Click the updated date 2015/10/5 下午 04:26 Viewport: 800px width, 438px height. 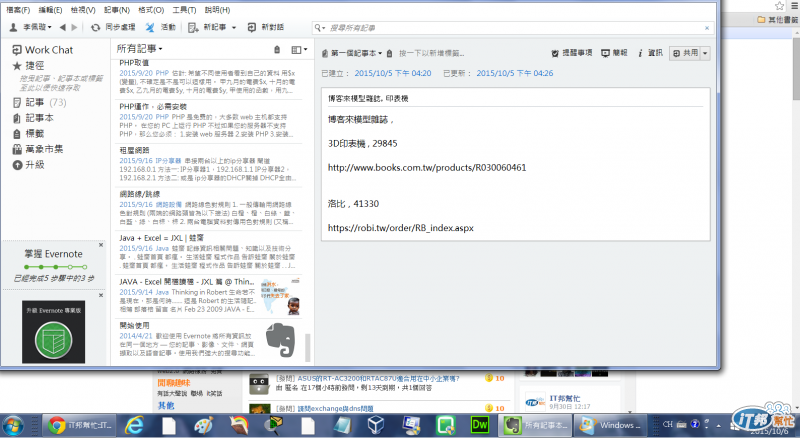pos(515,74)
